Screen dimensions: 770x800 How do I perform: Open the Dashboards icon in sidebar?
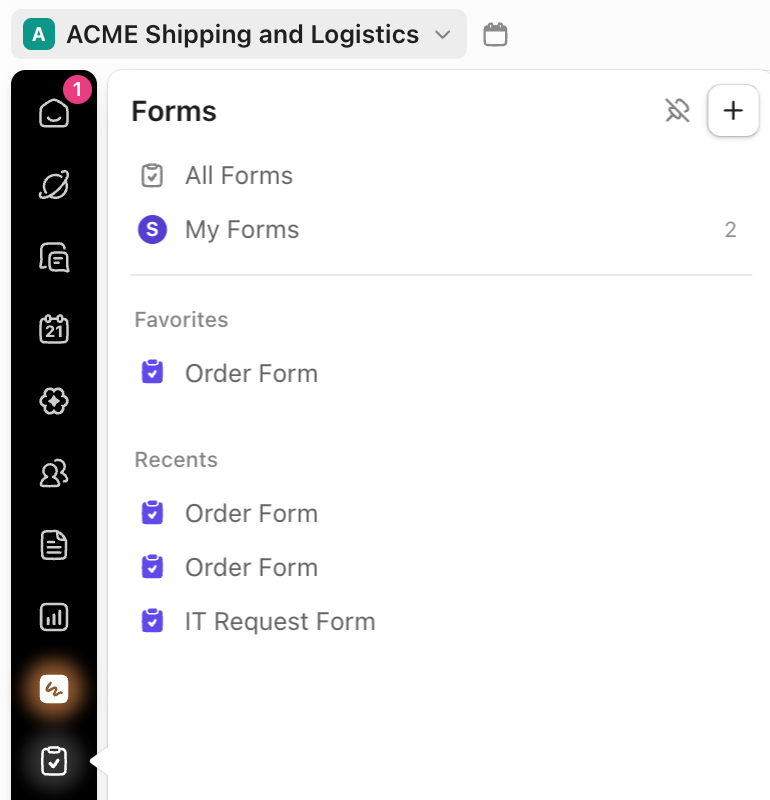(53, 617)
